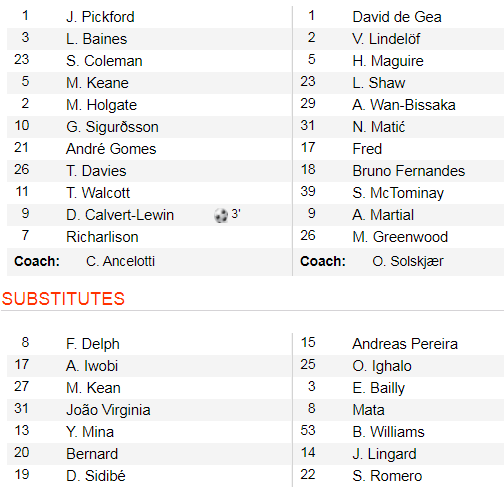The width and height of the screenshot is (504, 499).
Task: Open Andreas Pereira substitute entry
Action: point(405,344)
